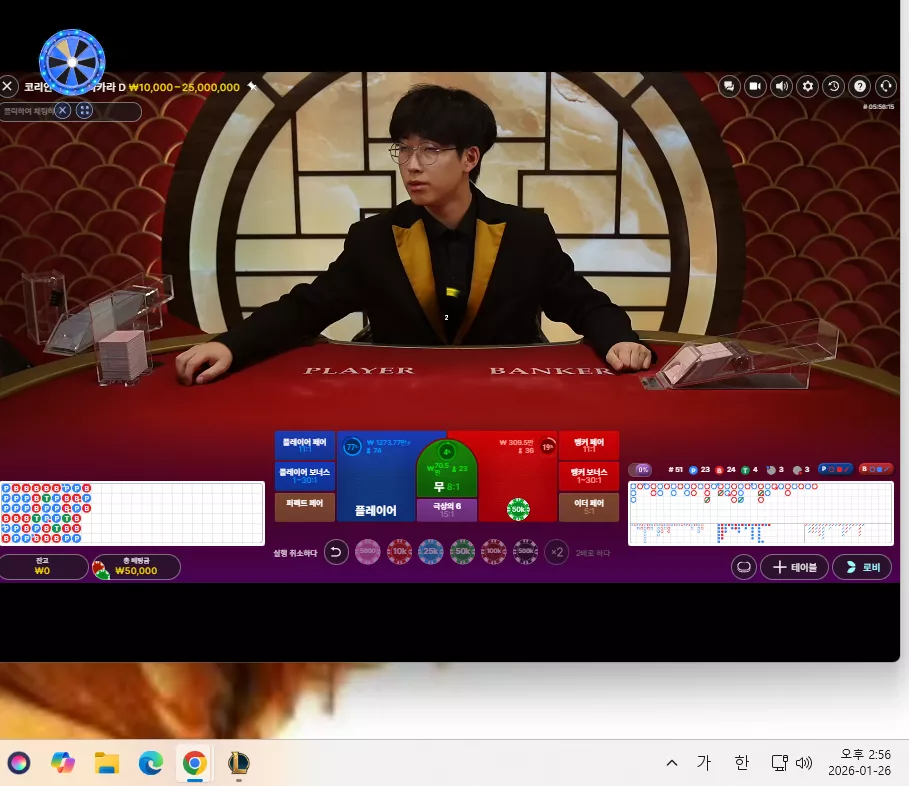Mute sound with the game speaker icon
Viewport: 909px width, 786px height.
[781, 86]
